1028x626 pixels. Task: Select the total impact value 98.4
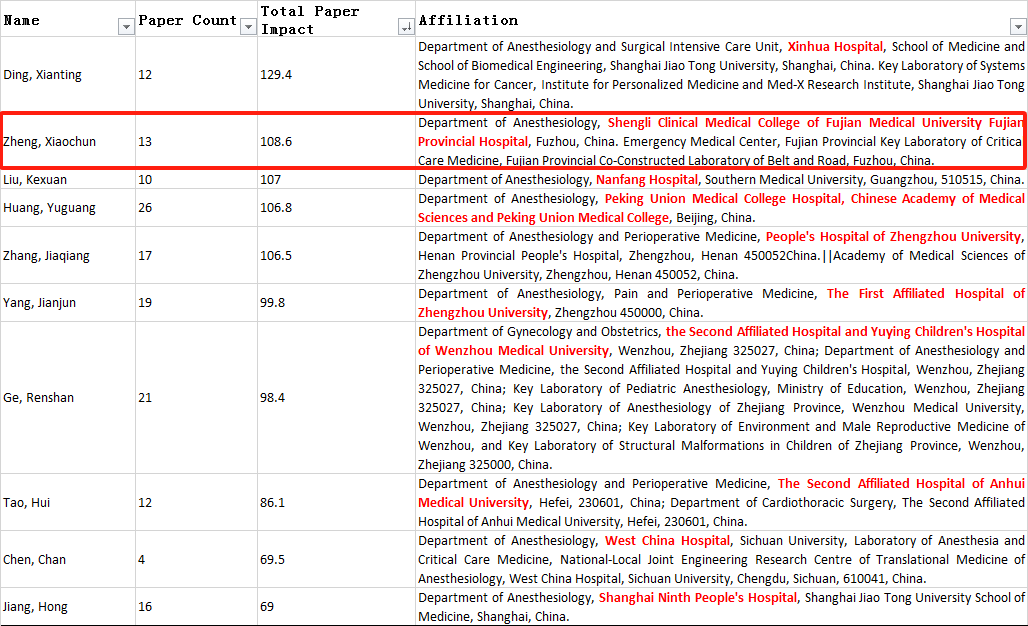click(x=273, y=398)
